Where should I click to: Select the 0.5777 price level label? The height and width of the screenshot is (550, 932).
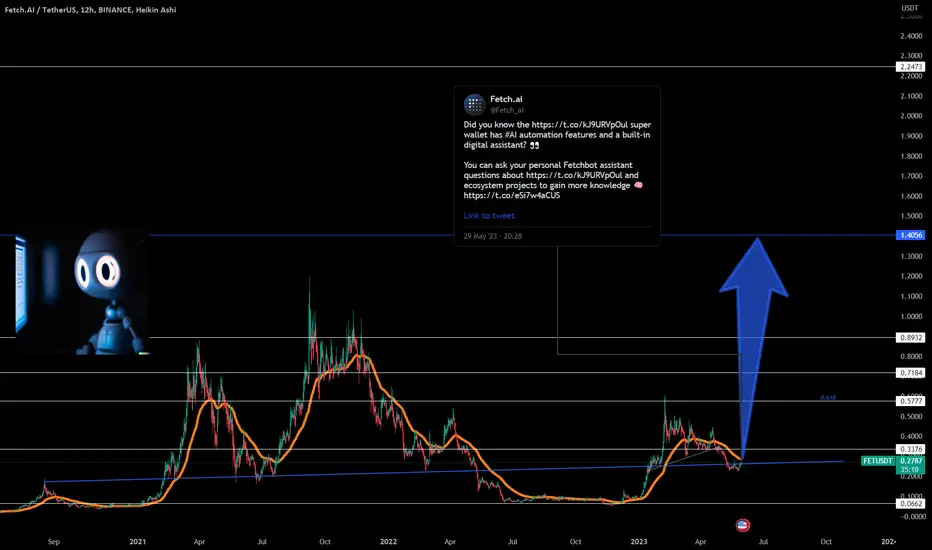click(x=911, y=401)
